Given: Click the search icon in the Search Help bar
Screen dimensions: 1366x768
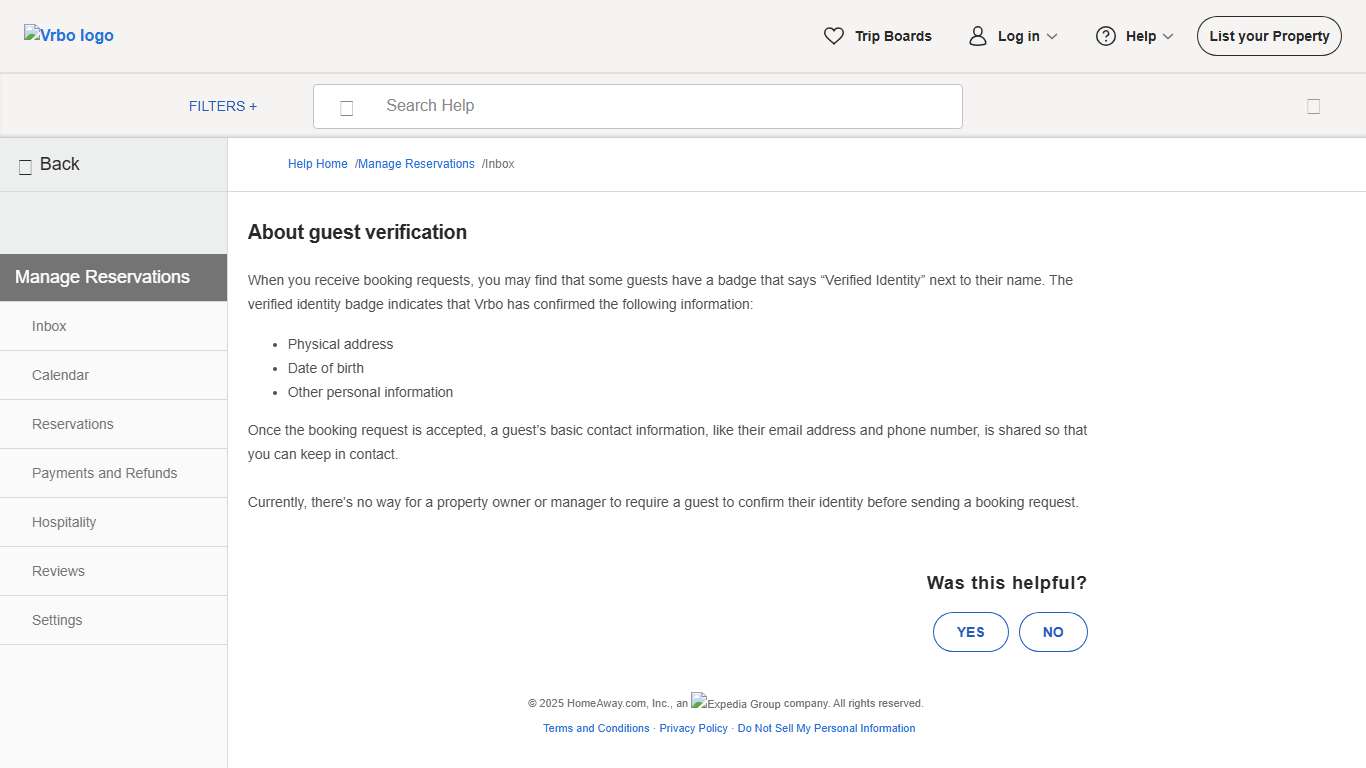Looking at the screenshot, I should point(347,106).
